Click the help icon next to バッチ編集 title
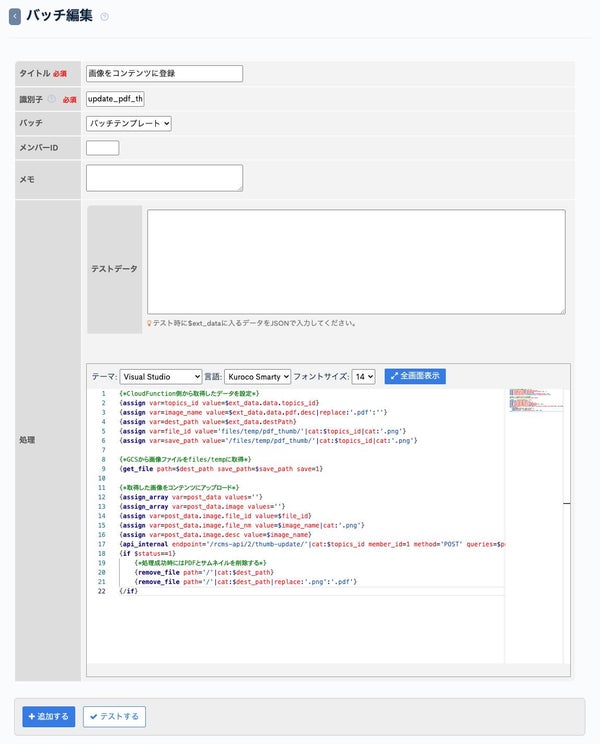The height and width of the screenshot is (744, 600). pos(104,17)
